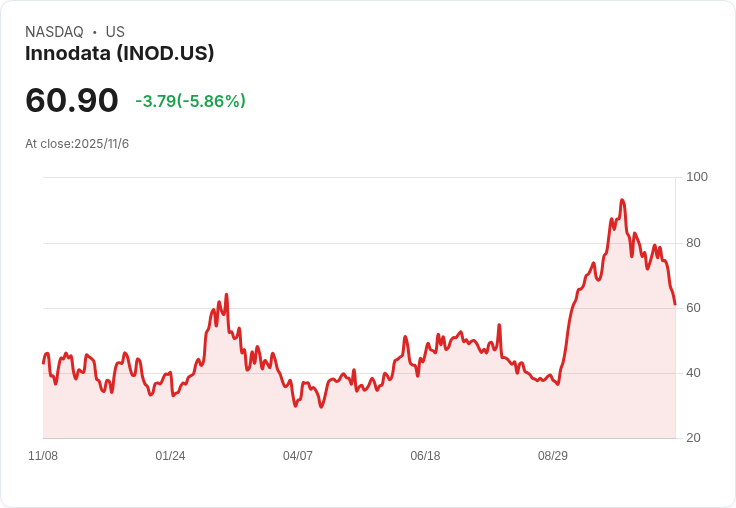Click the Innodata (INOD.US) stock title

pyautogui.click(x=119, y=53)
